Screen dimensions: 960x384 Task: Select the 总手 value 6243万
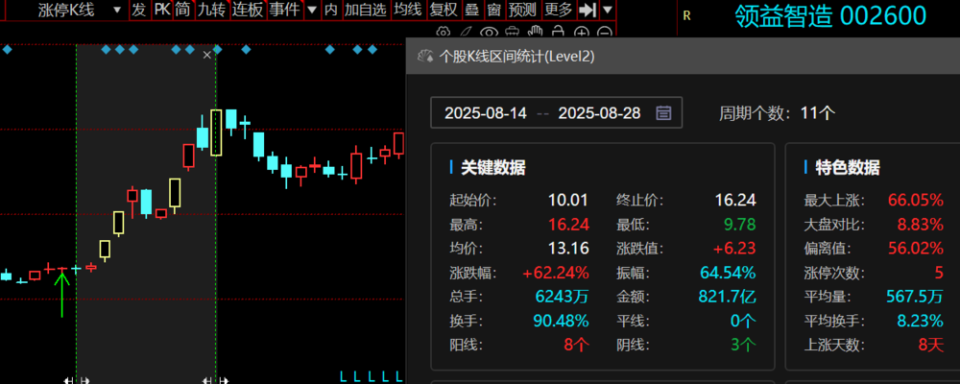[x=562, y=297]
